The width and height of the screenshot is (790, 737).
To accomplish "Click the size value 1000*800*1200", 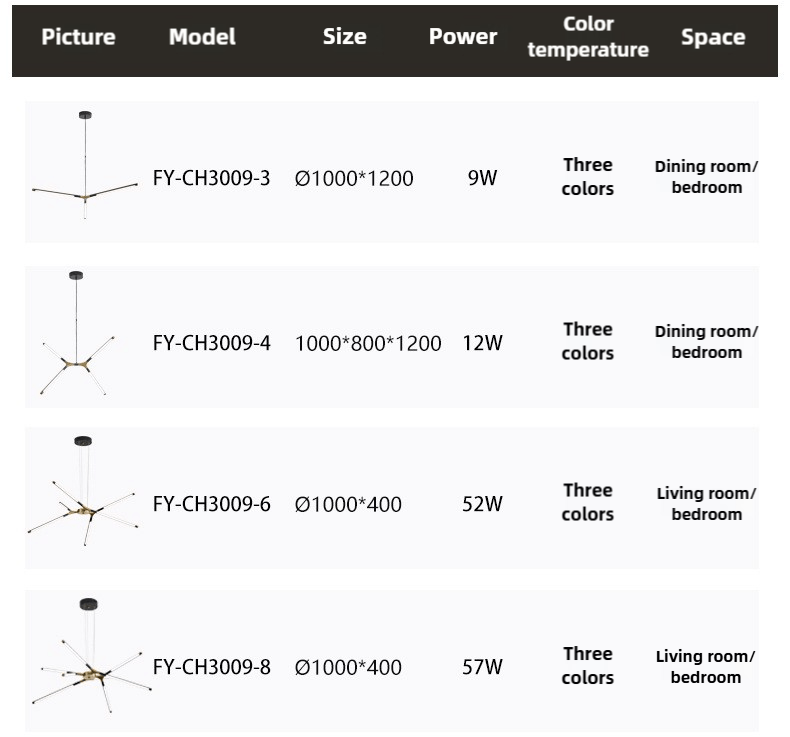I will [x=368, y=343].
